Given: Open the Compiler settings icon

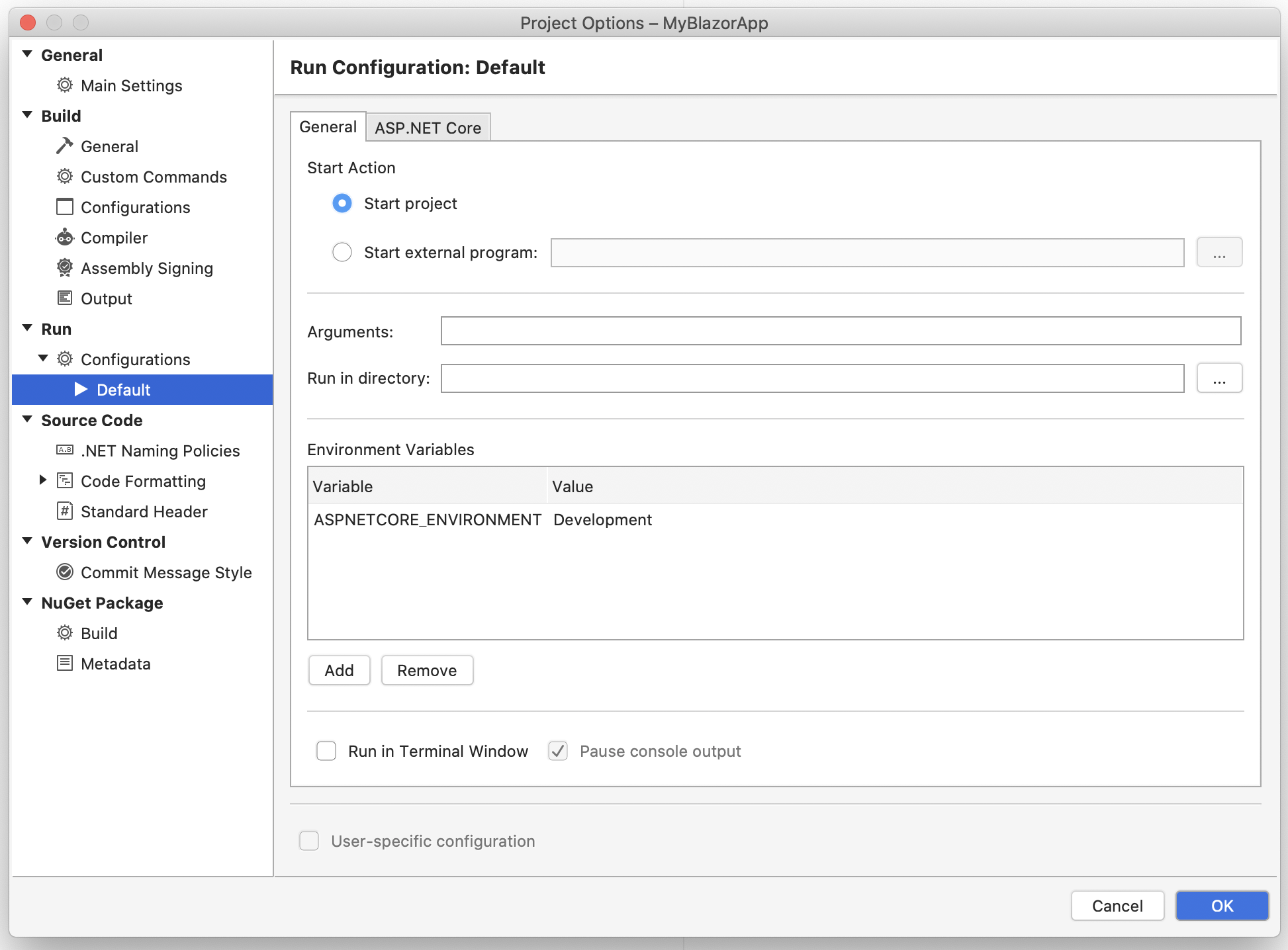Looking at the screenshot, I should coord(65,237).
